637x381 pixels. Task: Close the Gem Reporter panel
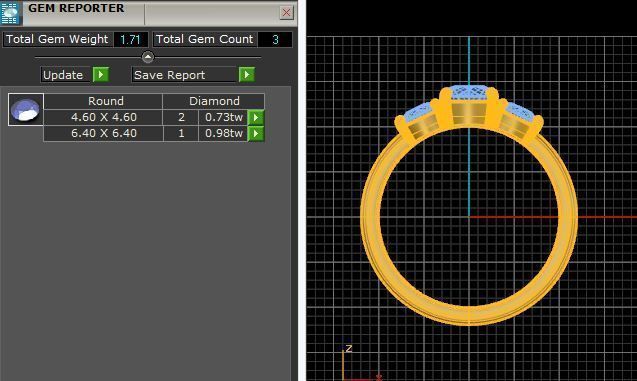[286, 12]
